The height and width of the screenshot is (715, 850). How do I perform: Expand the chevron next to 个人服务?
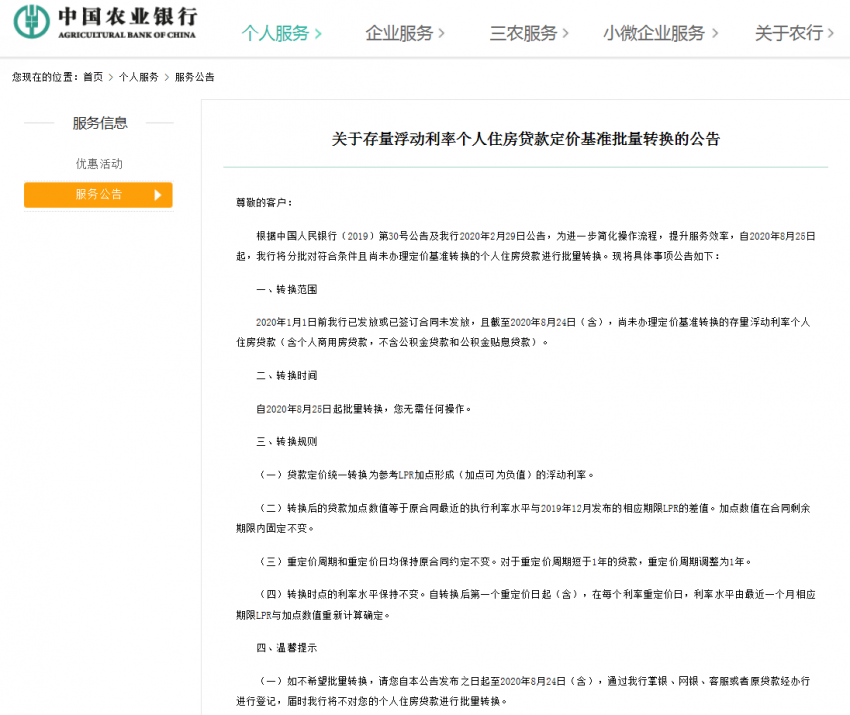317,33
